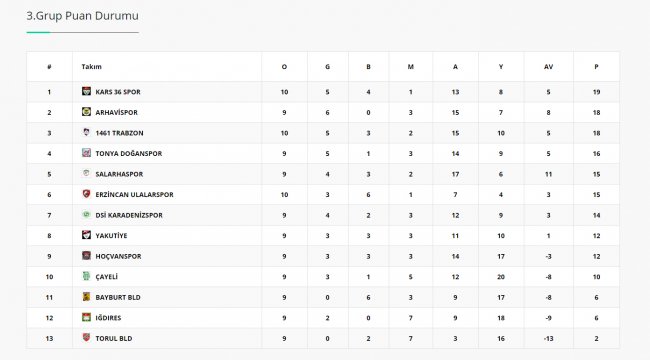Click the P points column header
The height and width of the screenshot is (360, 650).
[596, 66]
